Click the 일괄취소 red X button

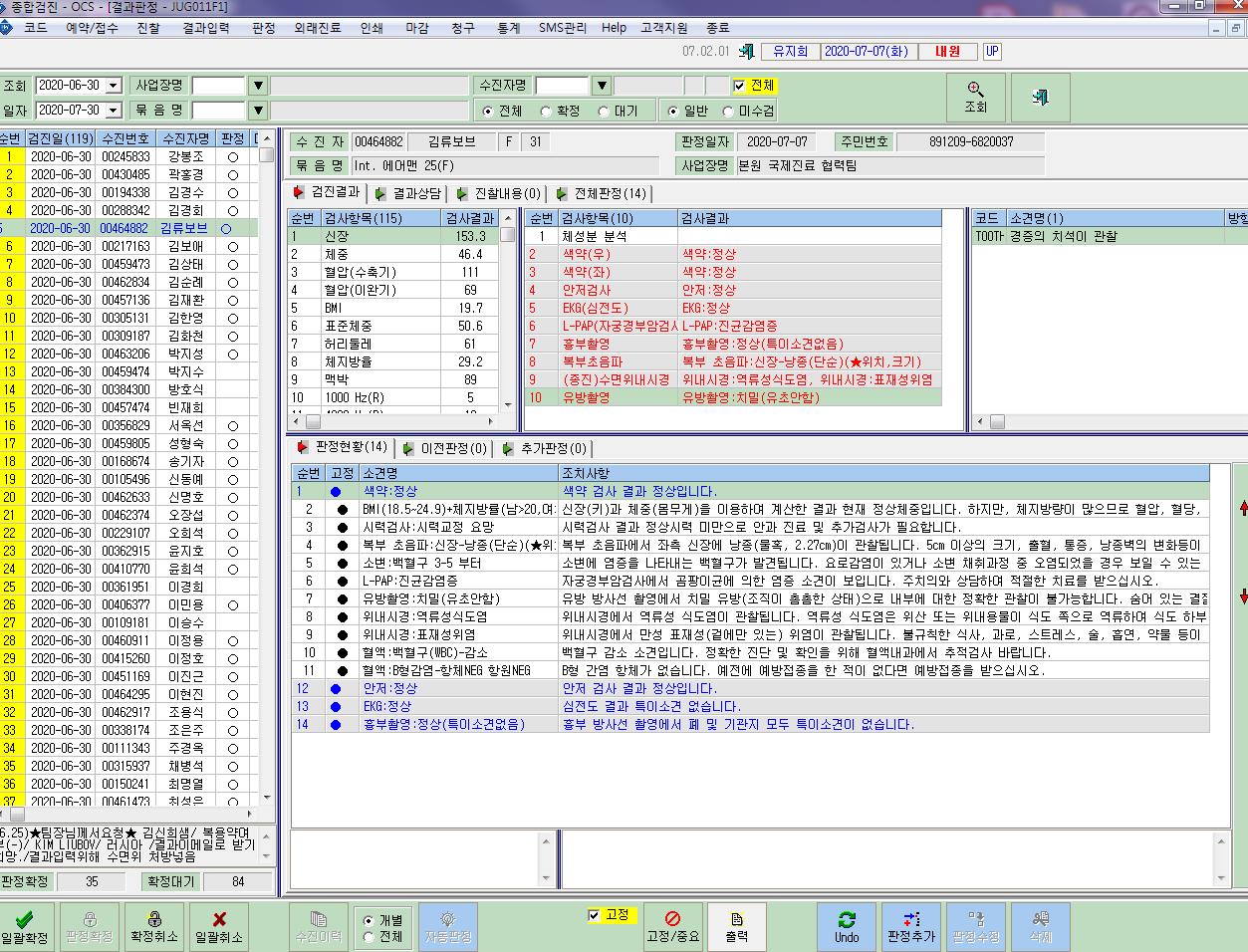coord(219,926)
